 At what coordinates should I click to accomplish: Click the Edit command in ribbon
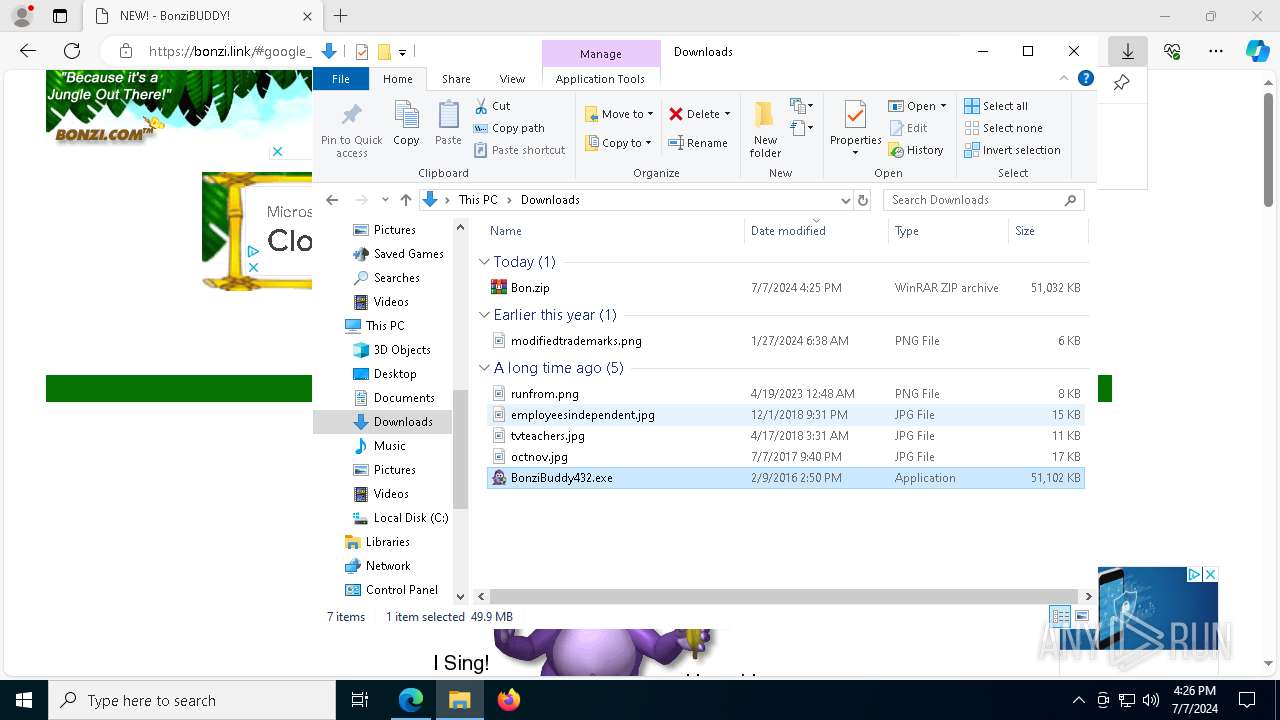click(908, 128)
